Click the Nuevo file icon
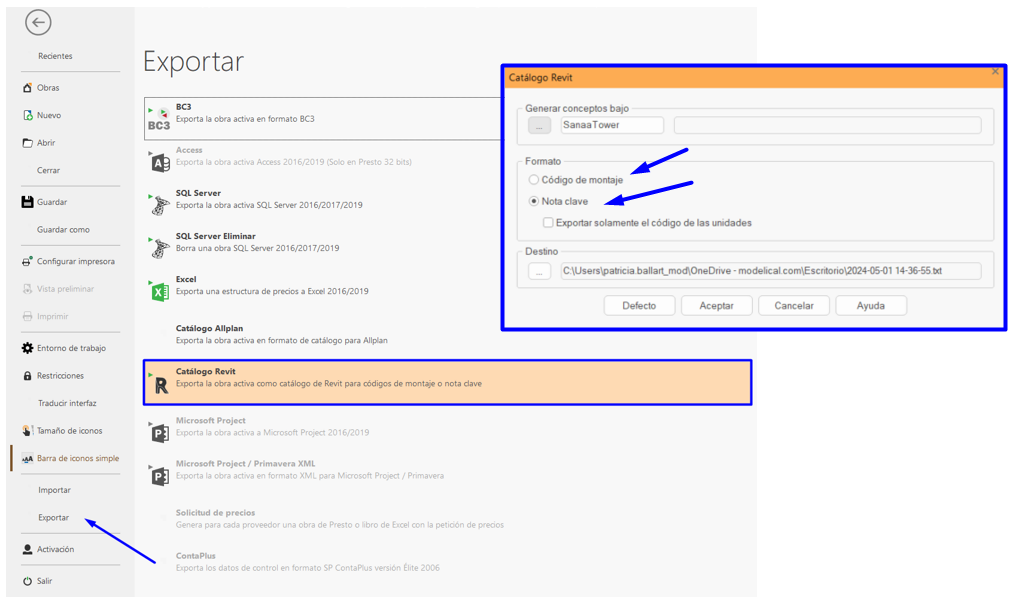 click(27, 115)
